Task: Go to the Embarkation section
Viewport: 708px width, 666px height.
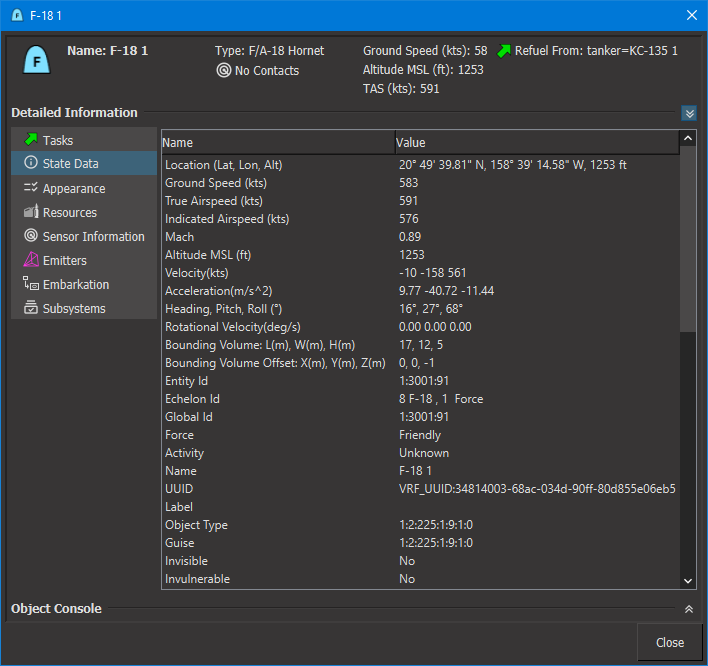Action: 84,284
